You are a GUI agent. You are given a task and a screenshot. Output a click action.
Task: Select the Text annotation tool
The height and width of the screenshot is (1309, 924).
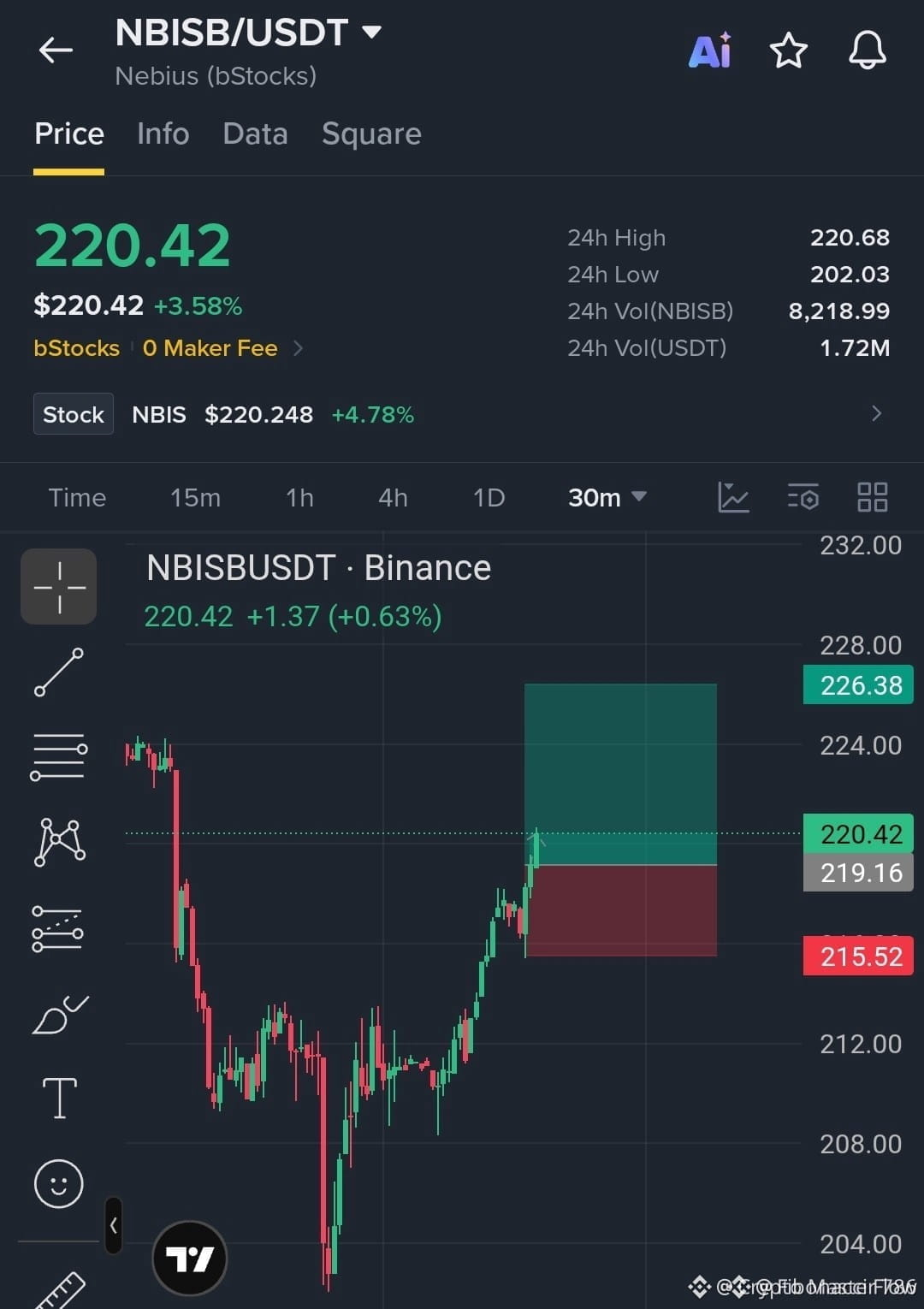pyautogui.click(x=59, y=1098)
